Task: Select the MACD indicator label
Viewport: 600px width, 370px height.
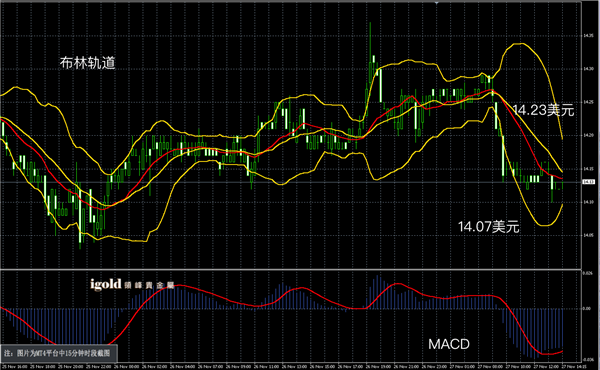Action: pos(449,344)
